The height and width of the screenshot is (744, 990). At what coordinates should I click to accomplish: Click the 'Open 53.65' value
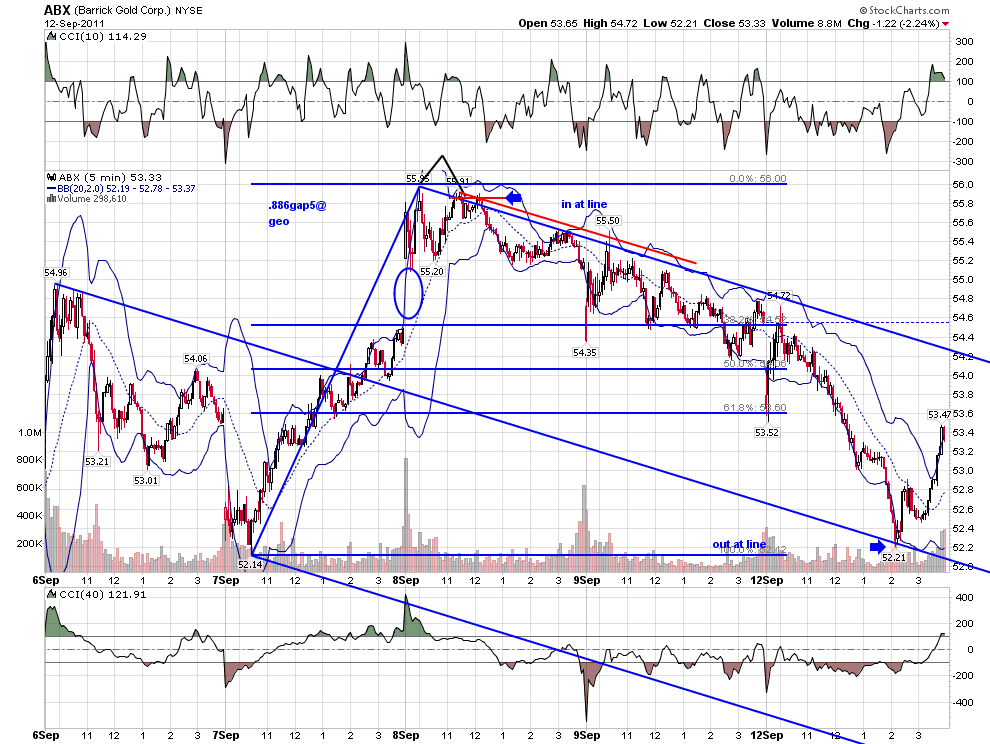[x=547, y=23]
